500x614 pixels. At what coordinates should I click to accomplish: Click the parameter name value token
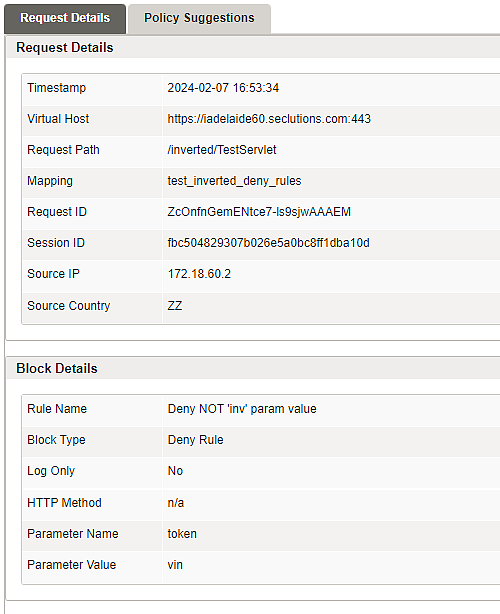click(182, 534)
